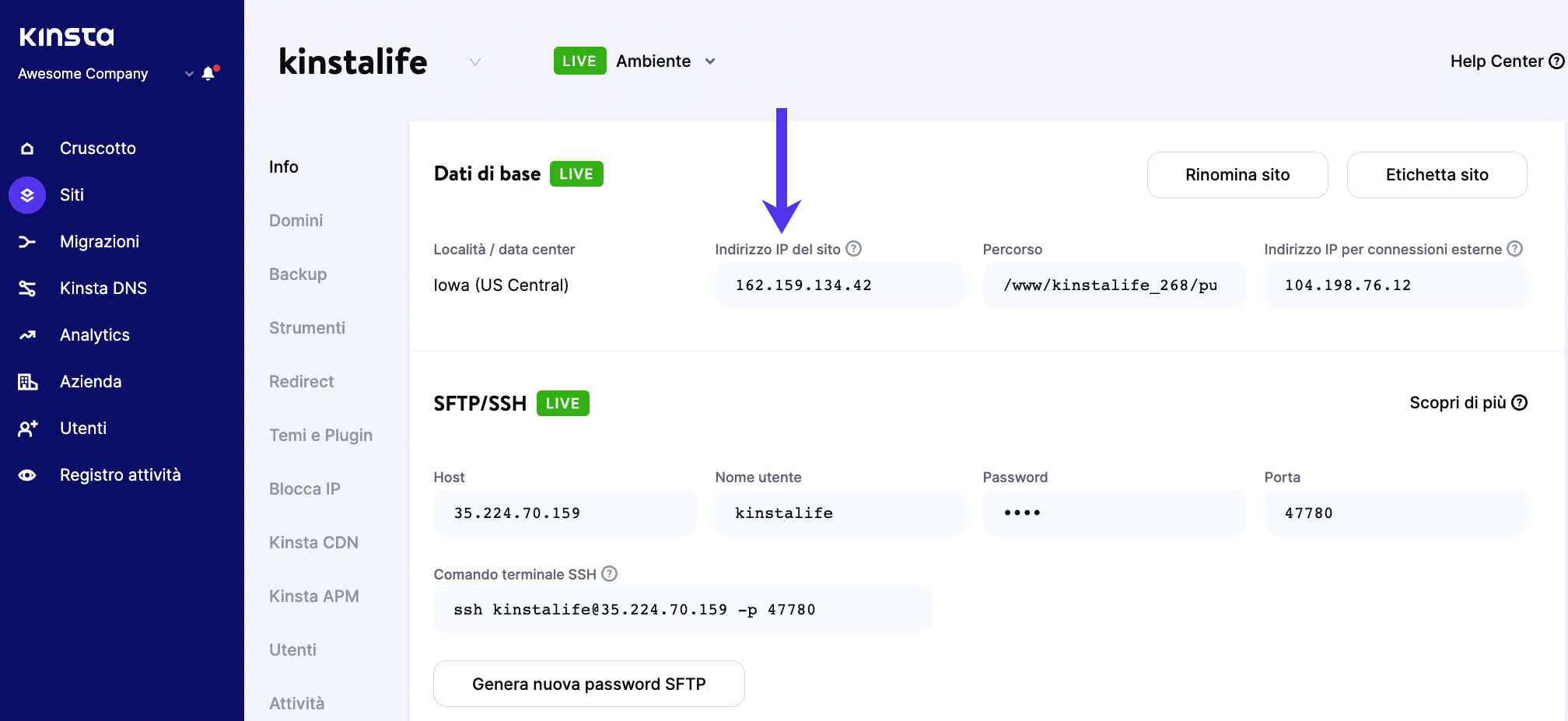Open the Ambiente environment dropdown
This screenshot has width=1568, height=721.
pyautogui.click(x=709, y=61)
